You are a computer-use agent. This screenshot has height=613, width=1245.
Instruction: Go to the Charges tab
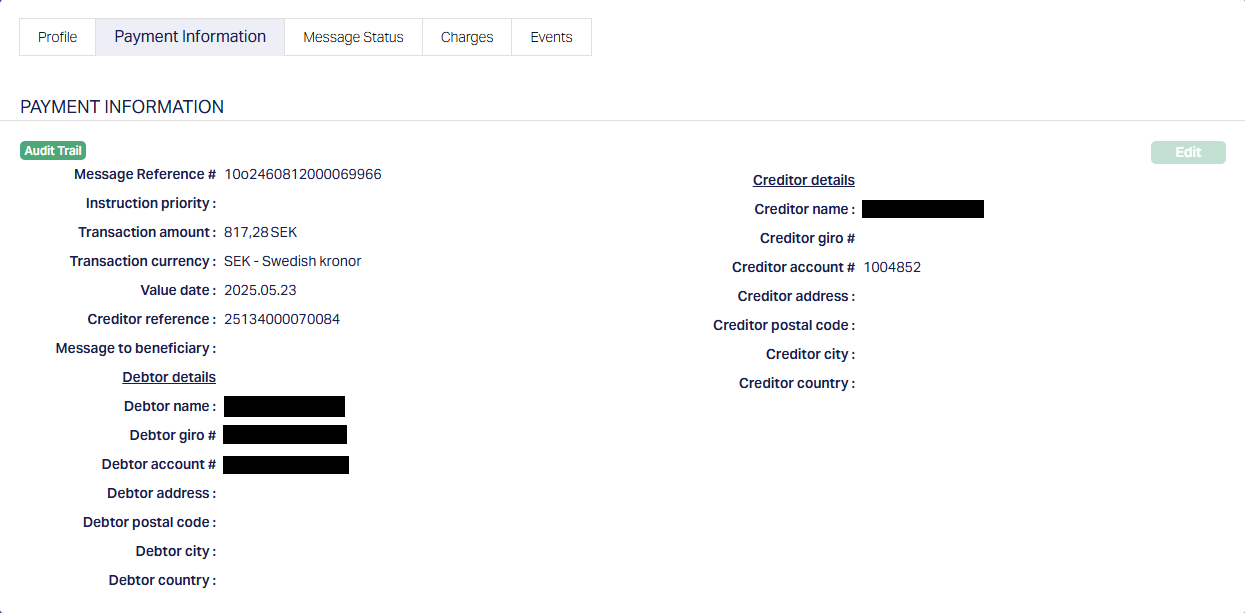point(467,37)
